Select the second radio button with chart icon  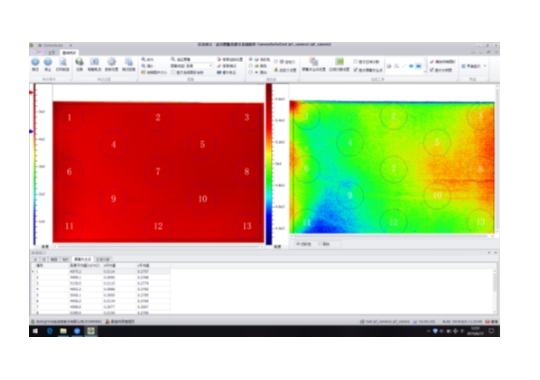[251, 66]
